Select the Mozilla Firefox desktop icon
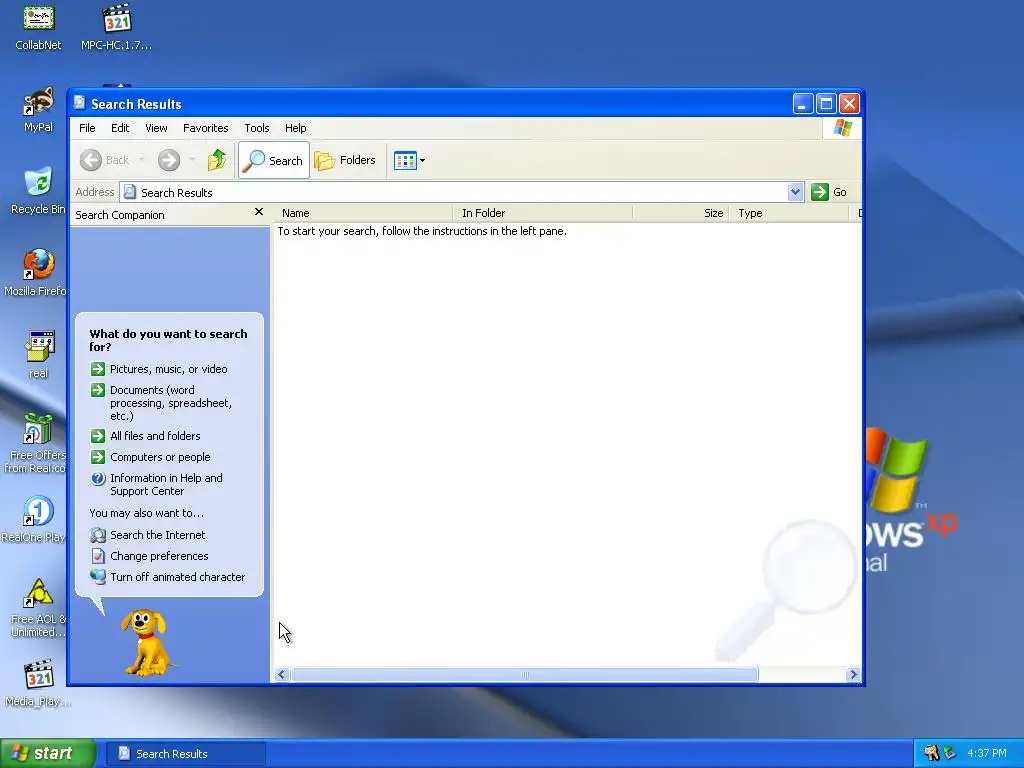Image resolution: width=1024 pixels, height=768 pixels. click(x=35, y=274)
